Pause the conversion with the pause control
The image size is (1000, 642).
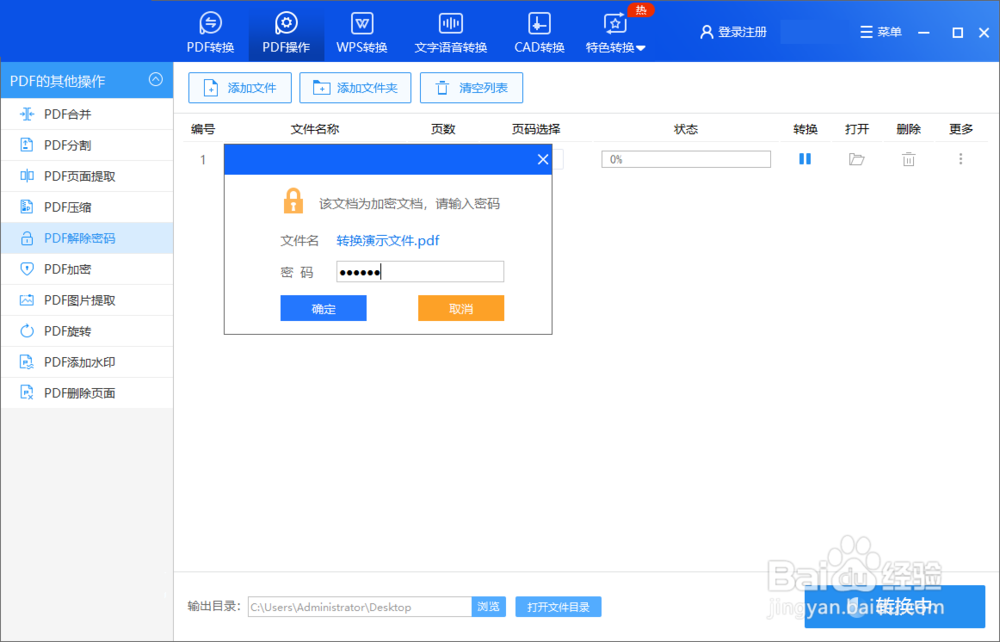[x=805, y=158]
